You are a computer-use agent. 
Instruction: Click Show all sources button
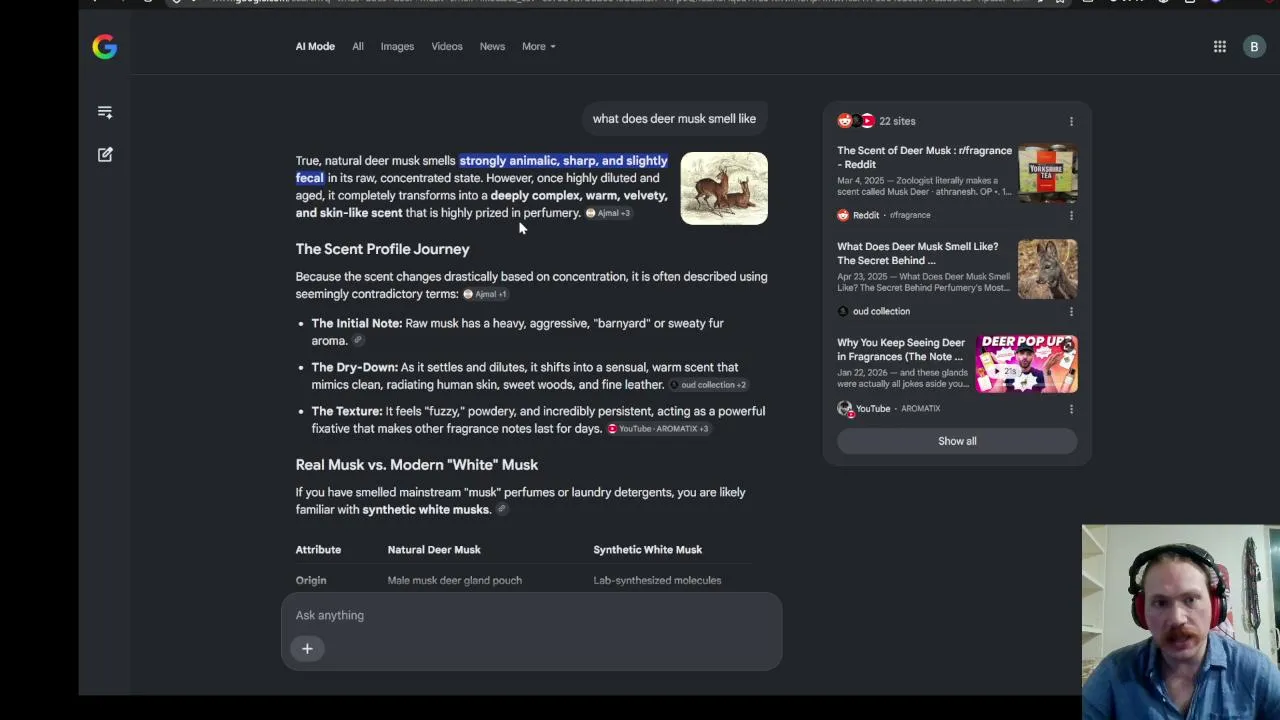[x=957, y=441]
